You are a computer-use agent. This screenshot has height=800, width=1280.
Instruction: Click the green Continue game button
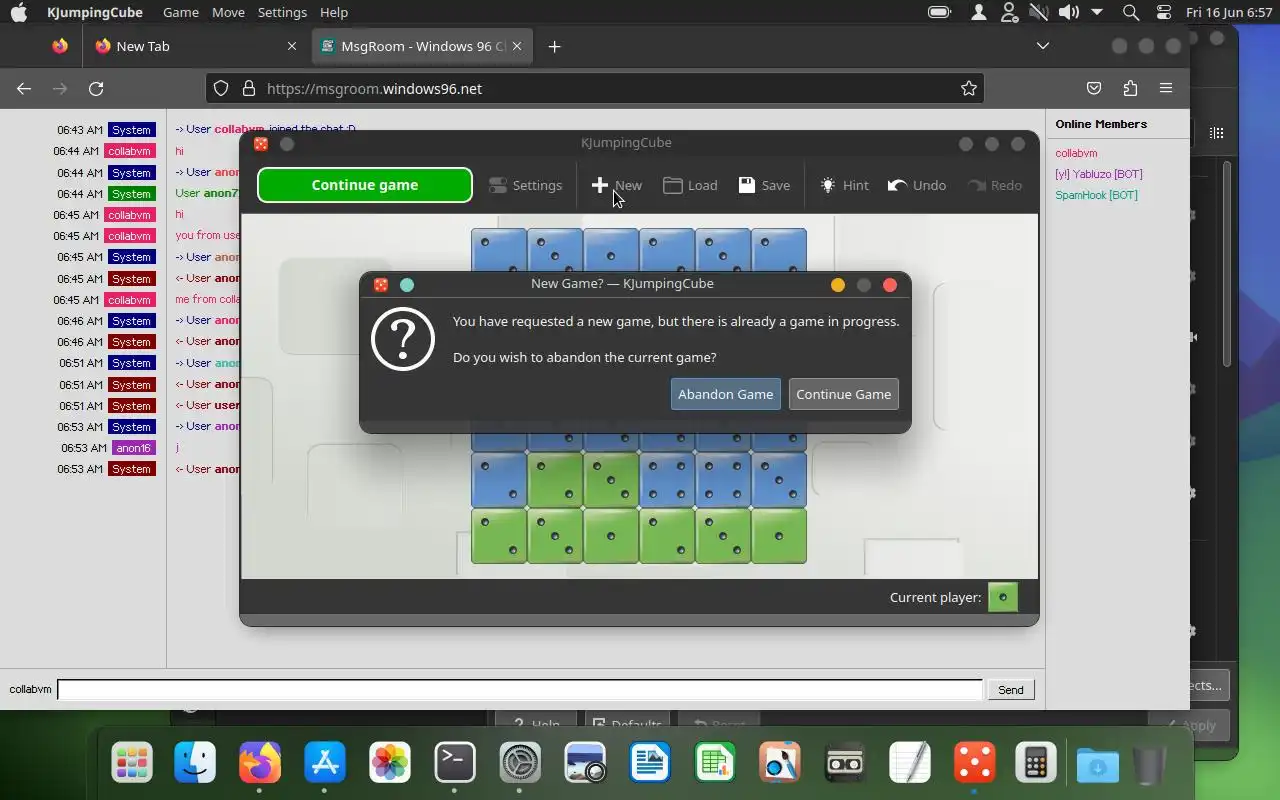click(365, 185)
